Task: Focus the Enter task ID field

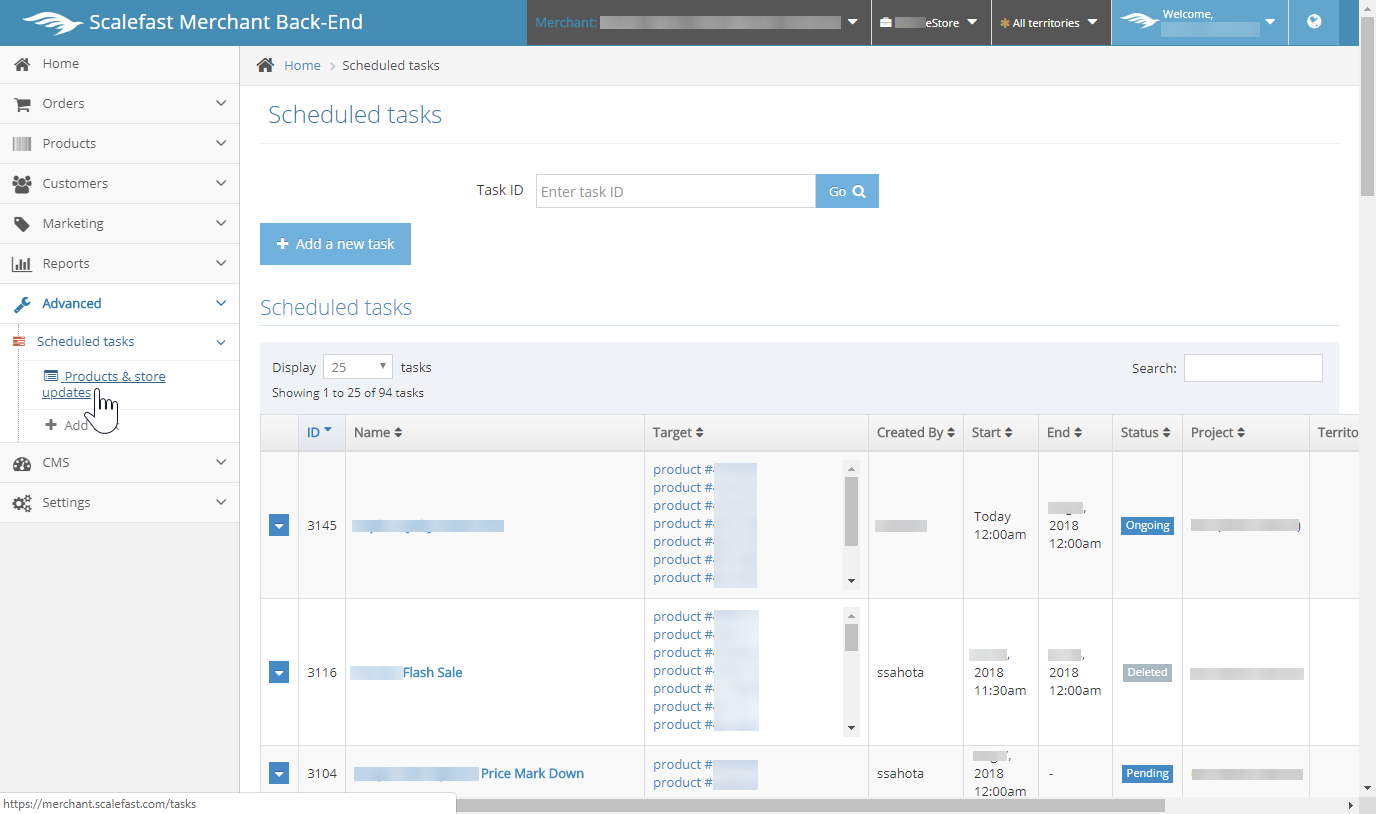Action: click(x=675, y=191)
